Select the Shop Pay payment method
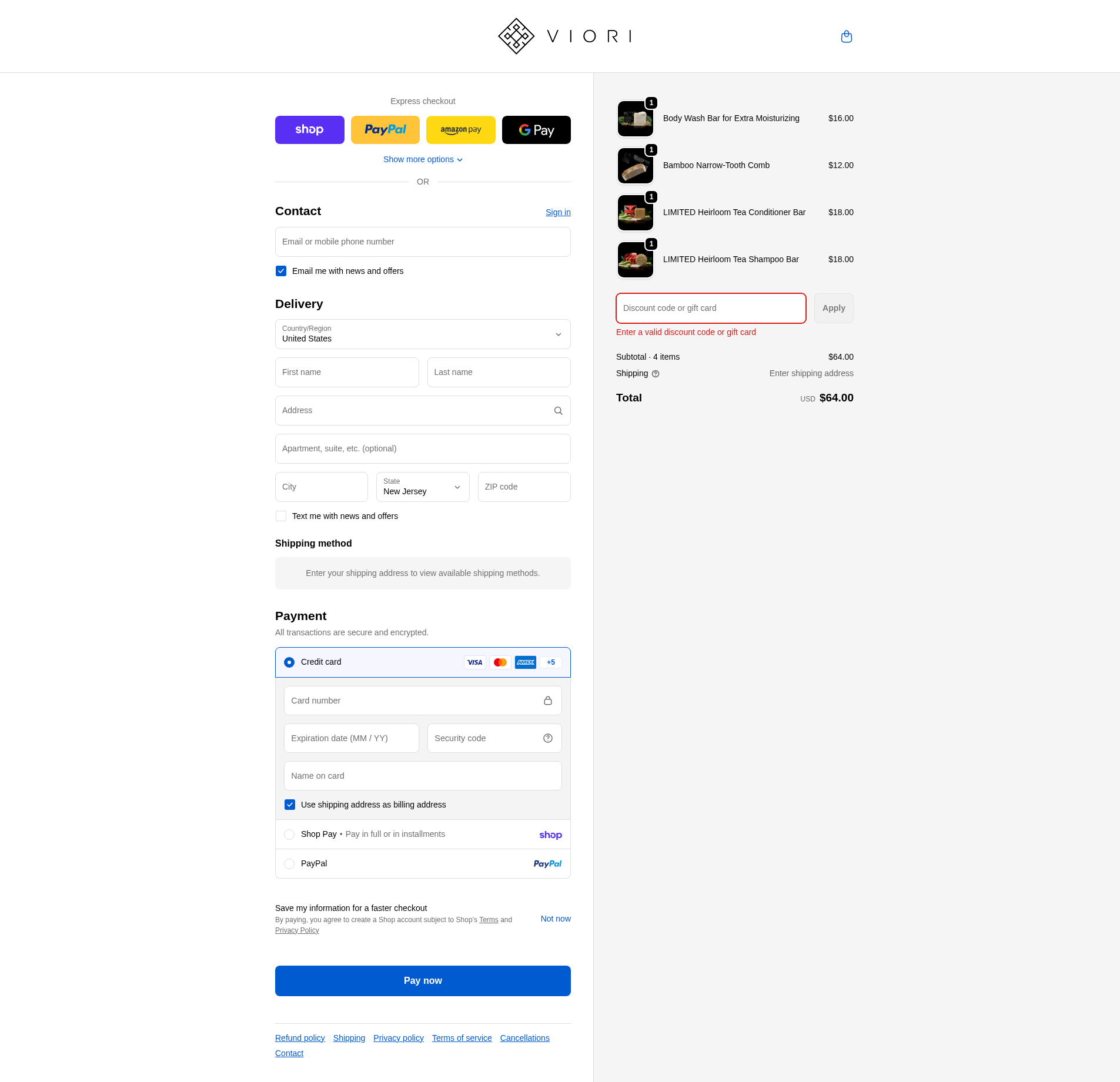Image resolution: width=1120 pixels, height=1082 pixels. pos(289,835)
